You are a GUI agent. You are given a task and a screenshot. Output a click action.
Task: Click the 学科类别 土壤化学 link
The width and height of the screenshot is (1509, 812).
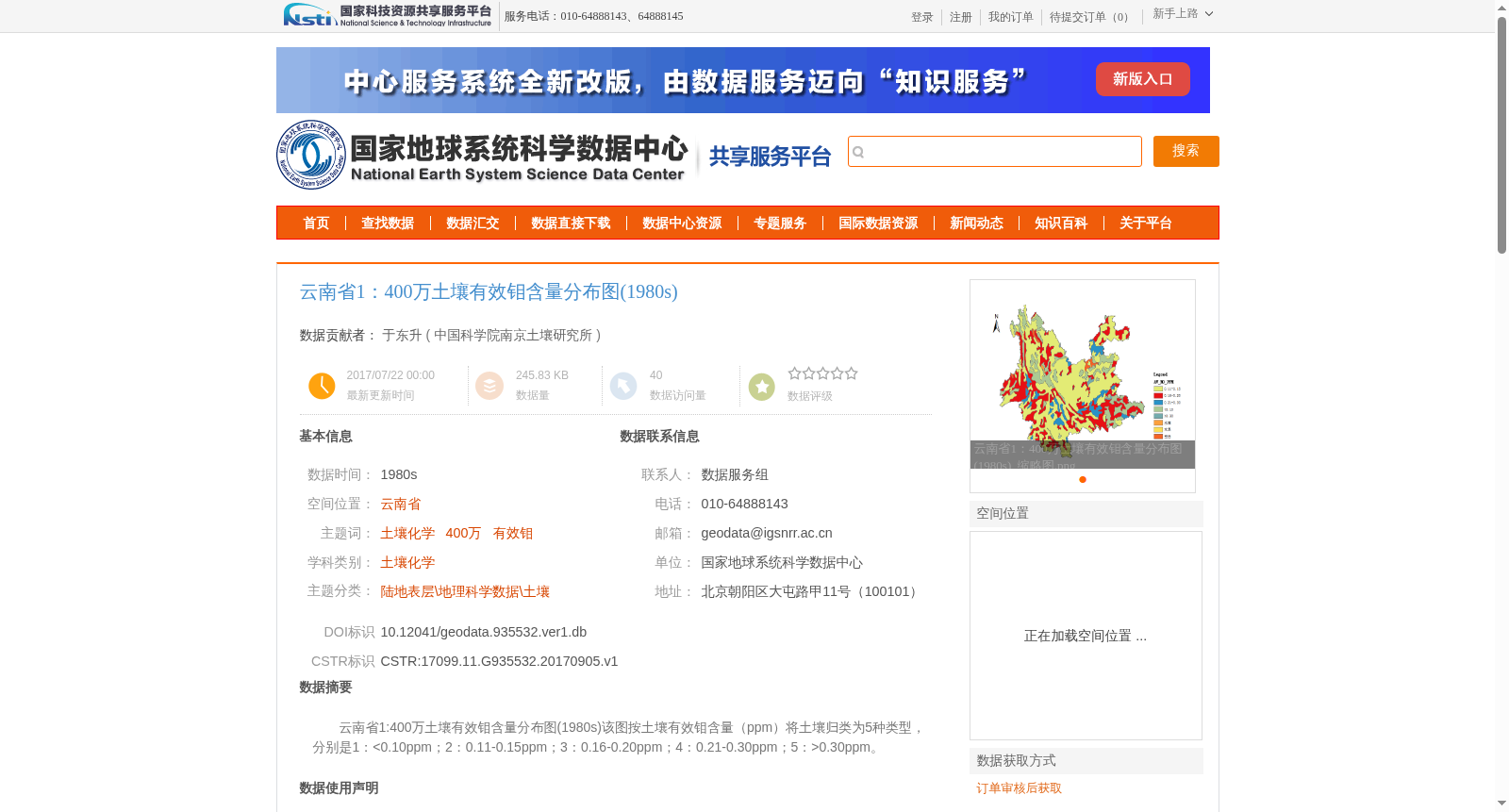[407, 562]
